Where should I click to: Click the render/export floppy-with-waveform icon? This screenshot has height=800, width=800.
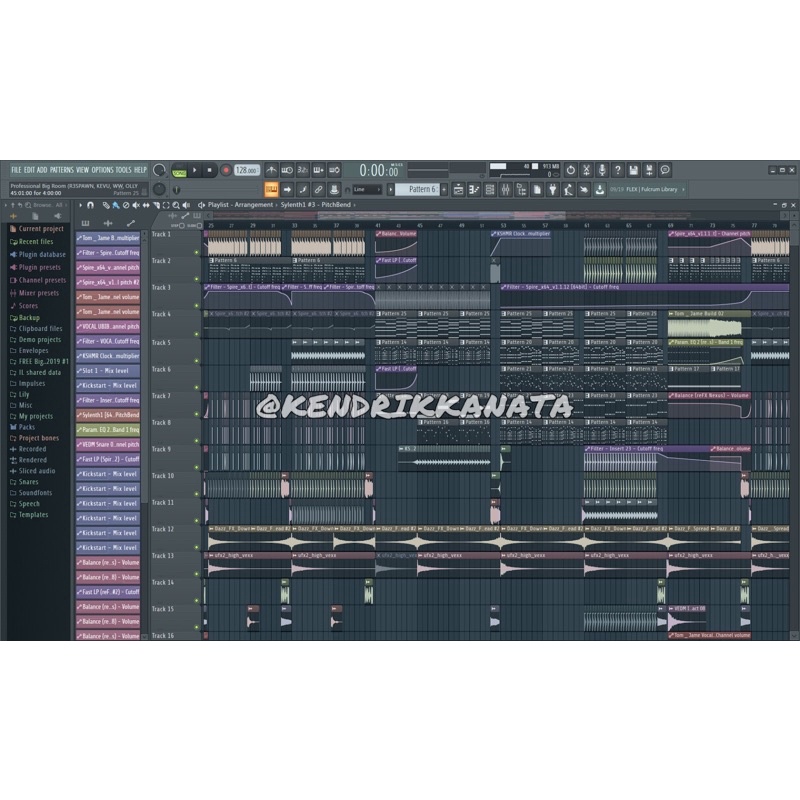point(649,170)
